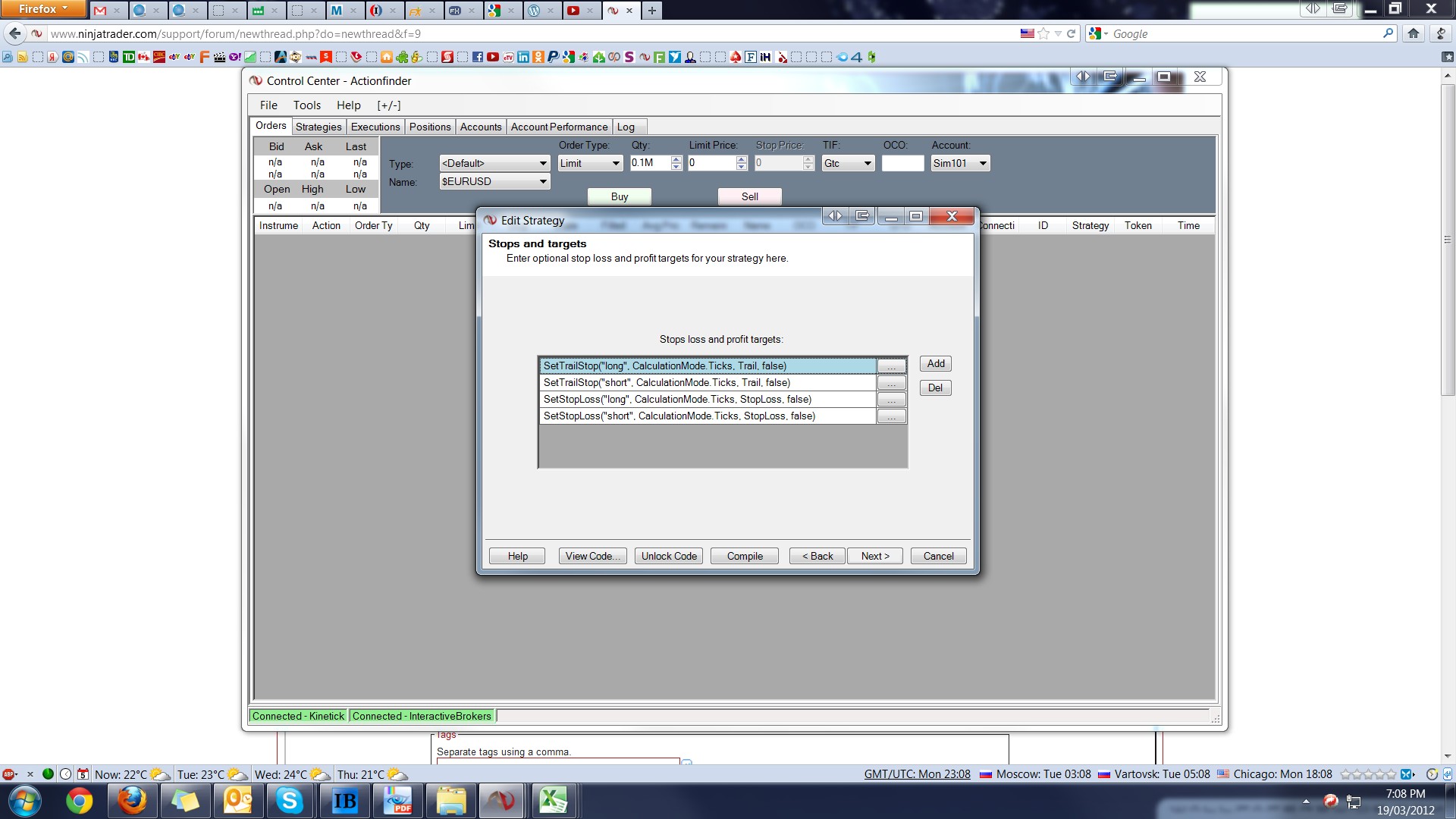This screenshot has height=819, width=1456.
Task: Open Skype from the taskbar
Action: click(290, 801)
